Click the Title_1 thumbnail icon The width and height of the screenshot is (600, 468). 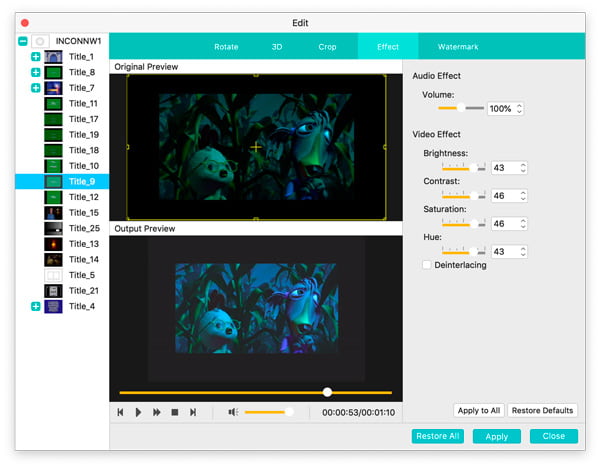[x=53, y=57]
